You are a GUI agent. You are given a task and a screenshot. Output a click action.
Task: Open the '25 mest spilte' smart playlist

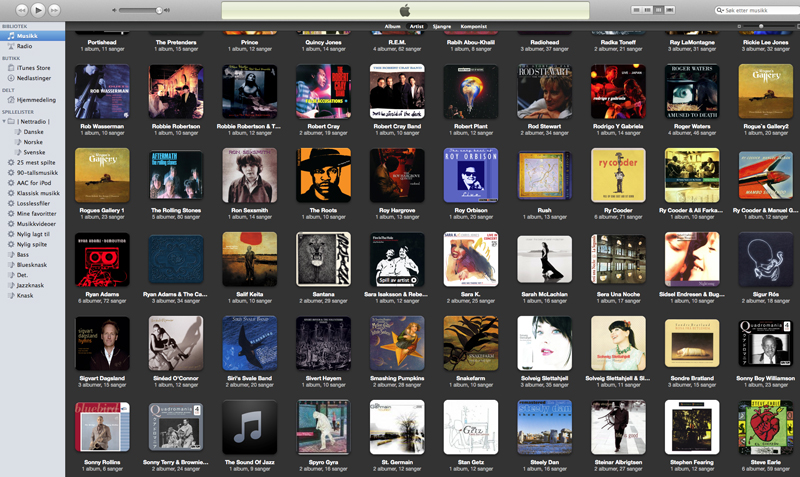coord(32,162)
